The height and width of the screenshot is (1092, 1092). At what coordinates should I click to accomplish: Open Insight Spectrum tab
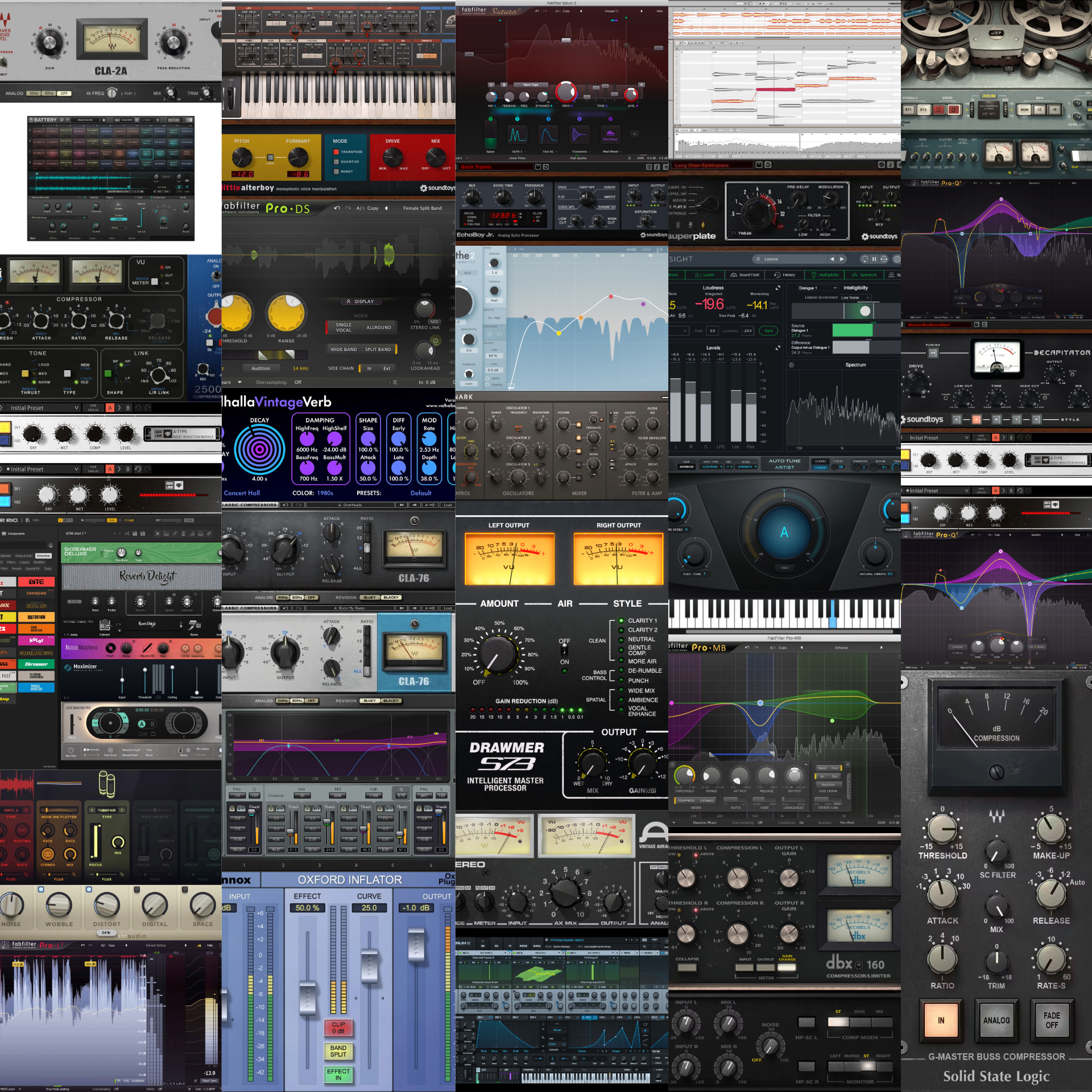[864, 275]
